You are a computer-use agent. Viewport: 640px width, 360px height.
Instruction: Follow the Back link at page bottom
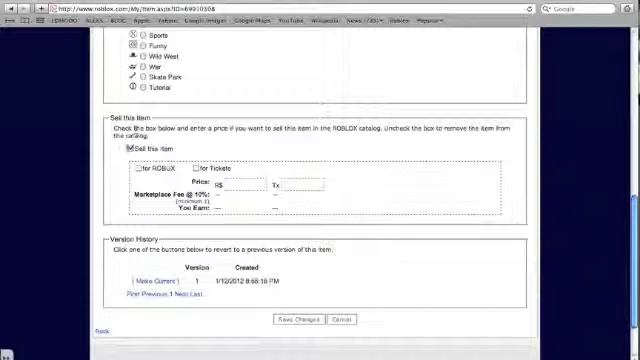coord(102,331)
